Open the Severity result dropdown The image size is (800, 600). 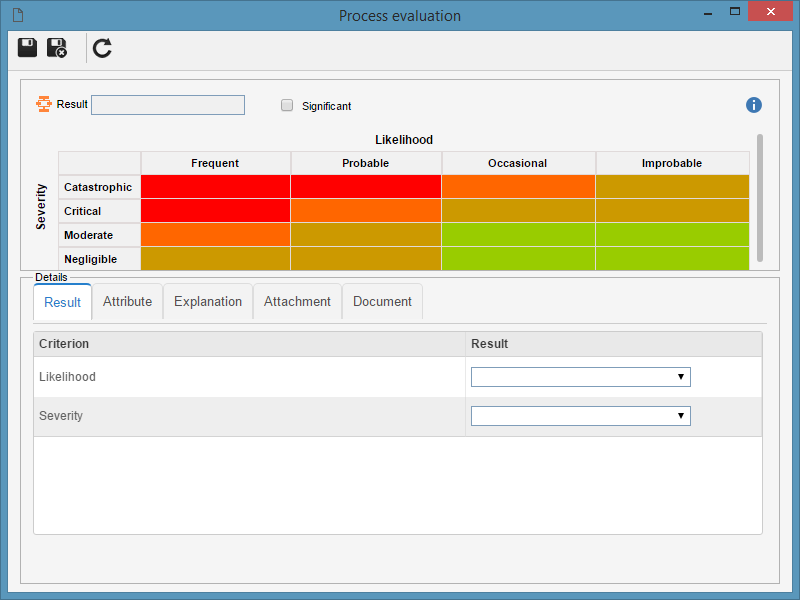(581, 416)
